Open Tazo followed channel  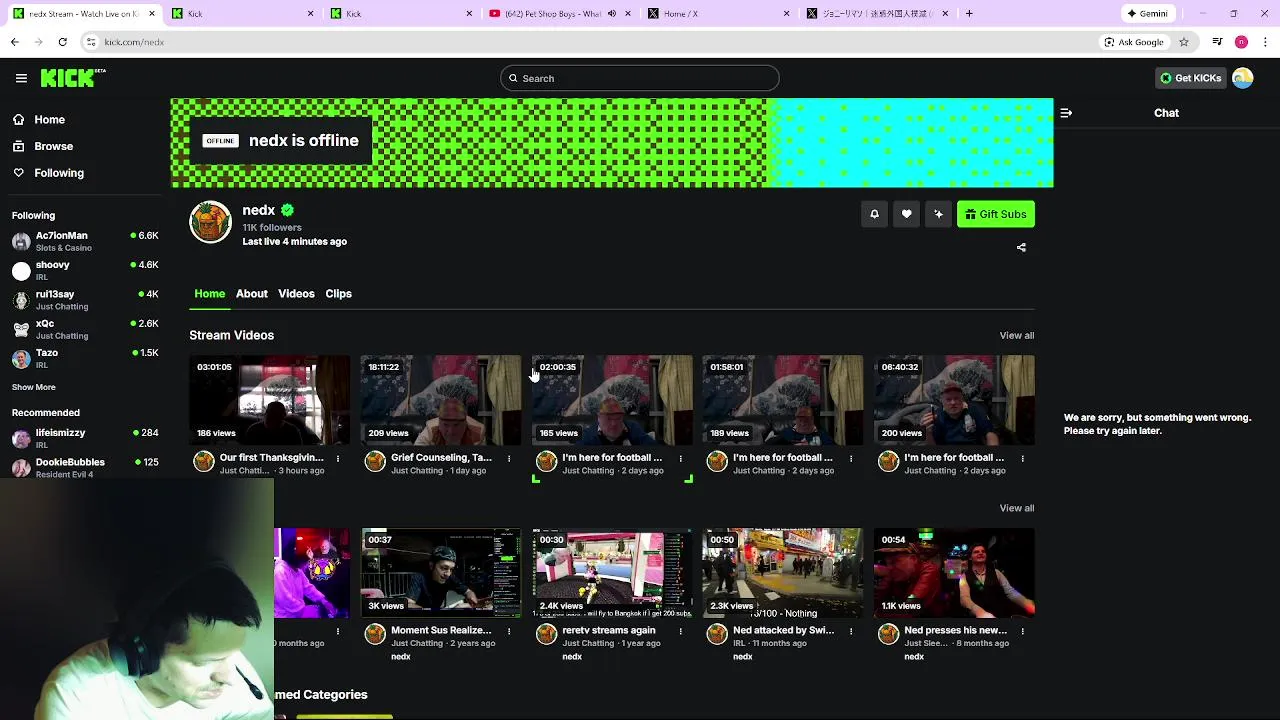[x=85, y=358]
